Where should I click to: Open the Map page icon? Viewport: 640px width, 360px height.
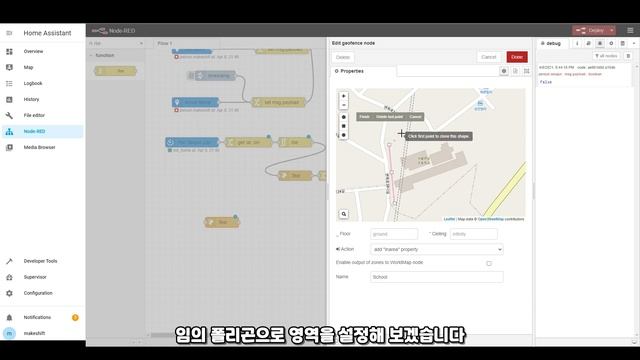pos(9,67)
